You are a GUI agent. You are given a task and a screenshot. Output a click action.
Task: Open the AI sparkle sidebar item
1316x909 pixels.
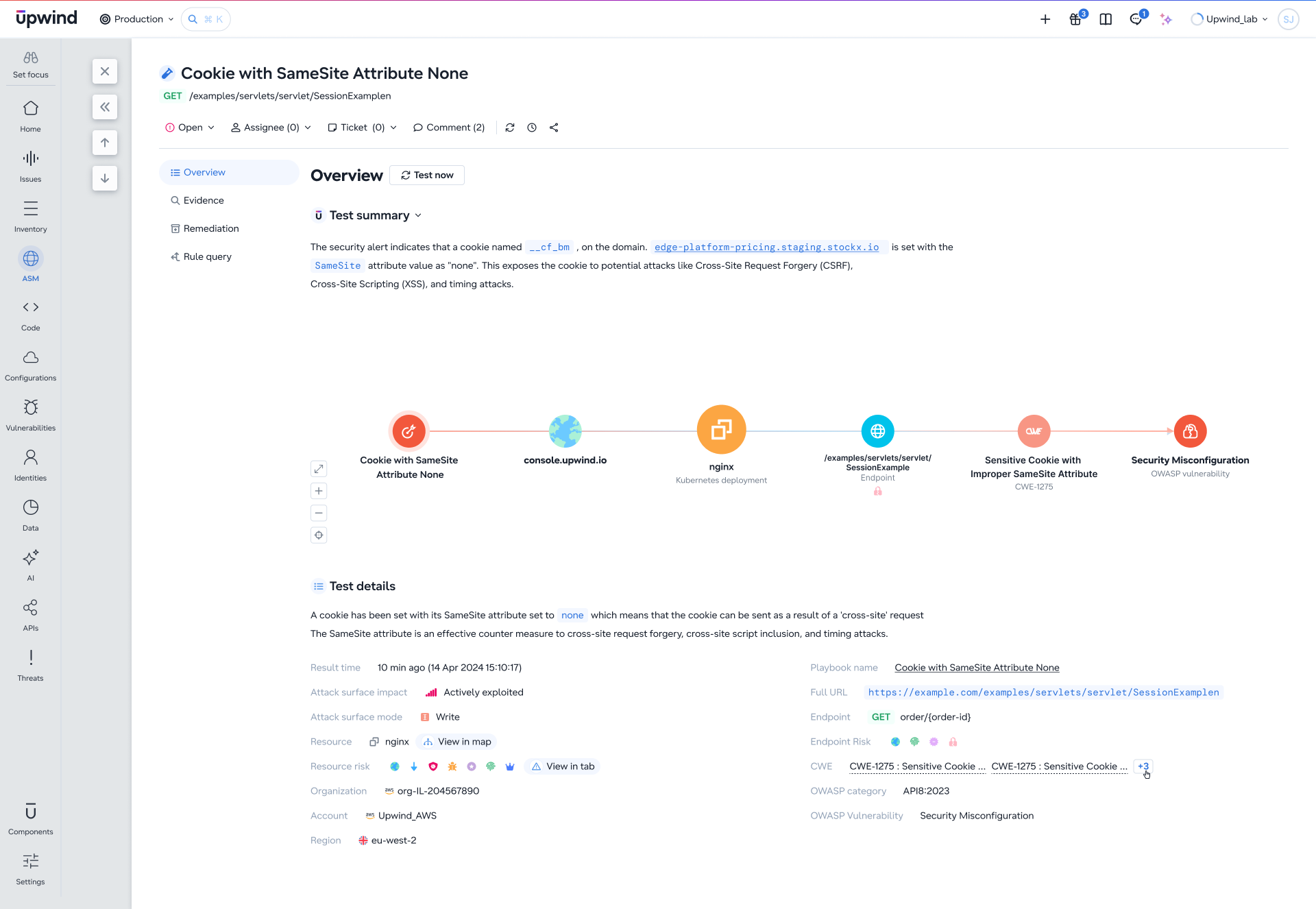(30, 566)
